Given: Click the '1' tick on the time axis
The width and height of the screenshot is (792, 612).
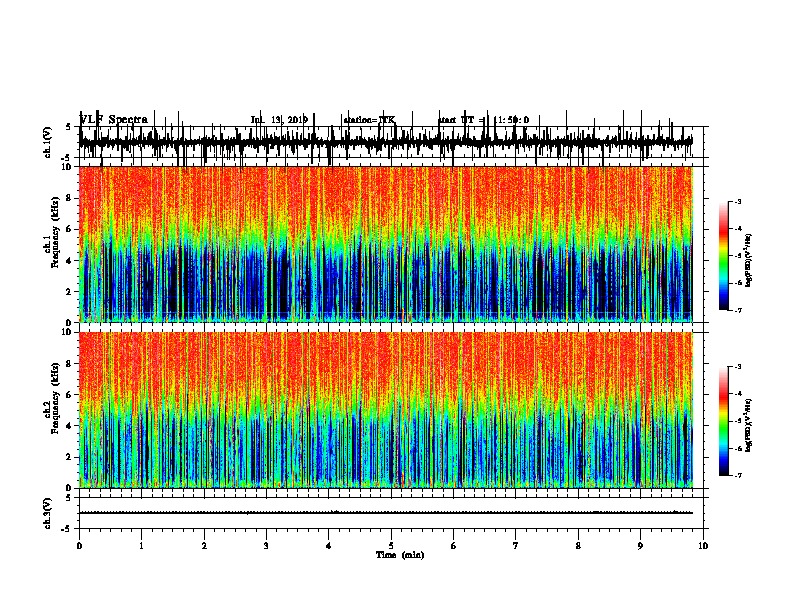Looking at the screenshot, I should coord(142,546).
